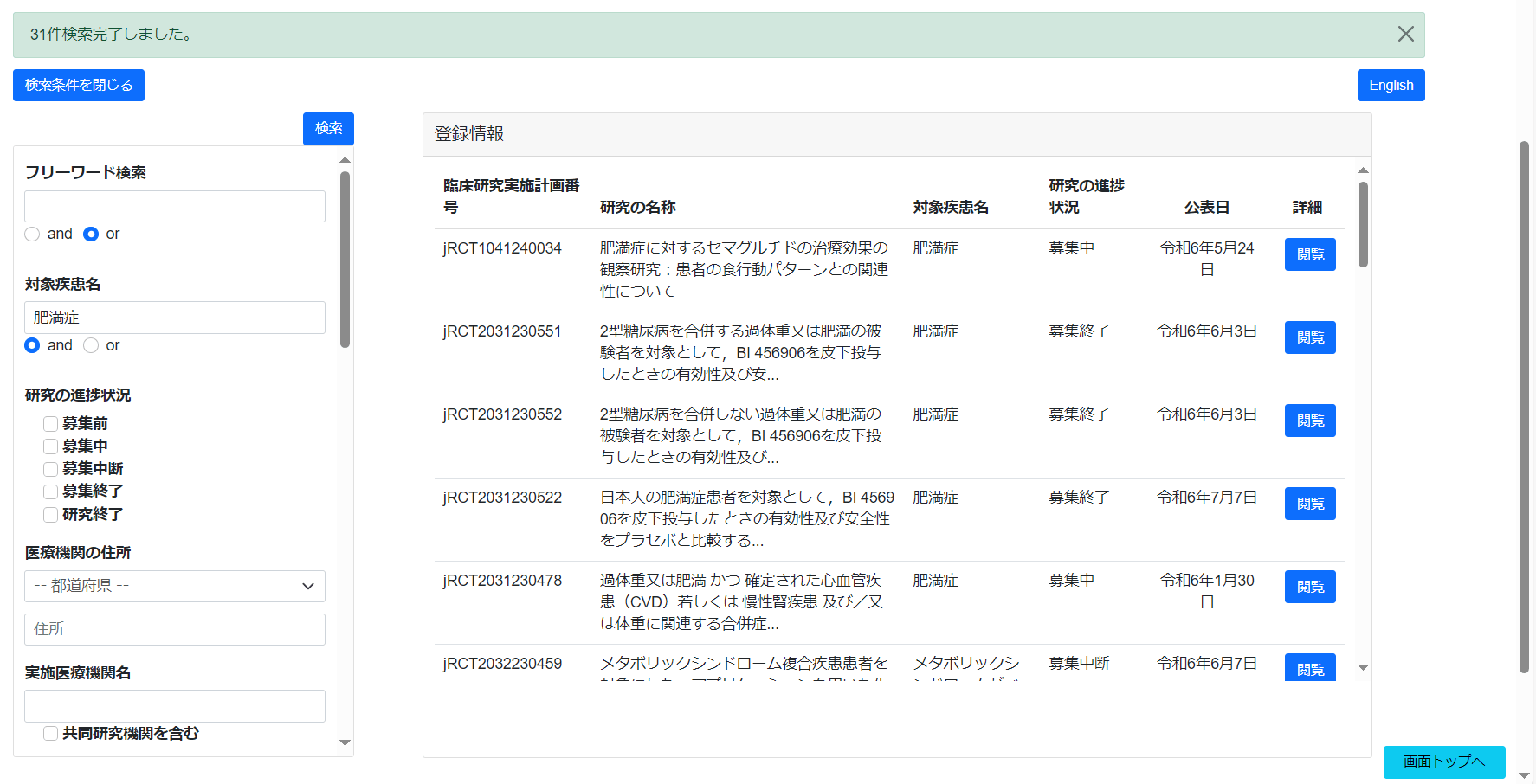Click inside the free word search field
Image resolution: width=1536 pixels, height=784 pixels.
174,206
